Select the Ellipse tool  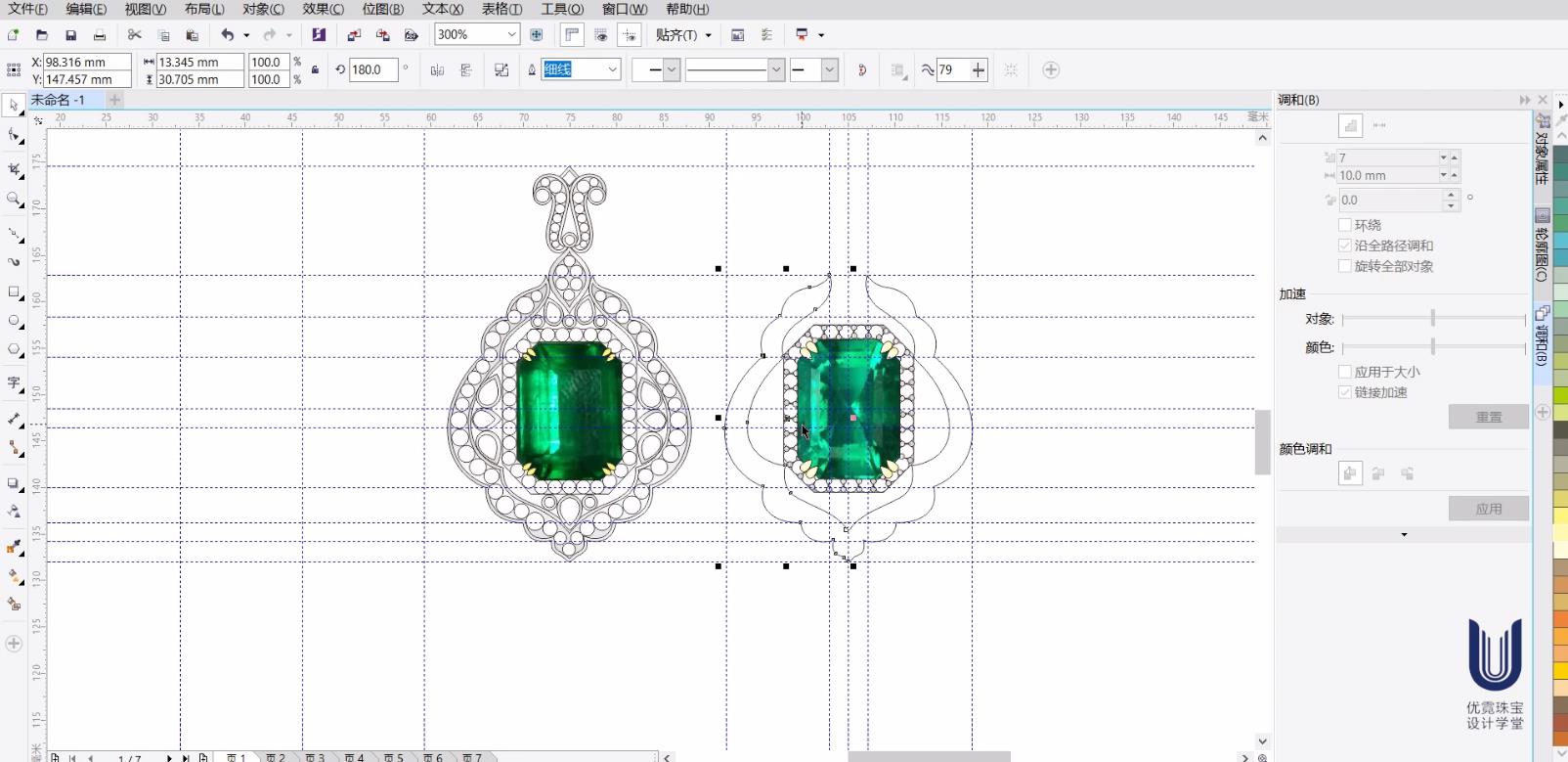[14, 321]
